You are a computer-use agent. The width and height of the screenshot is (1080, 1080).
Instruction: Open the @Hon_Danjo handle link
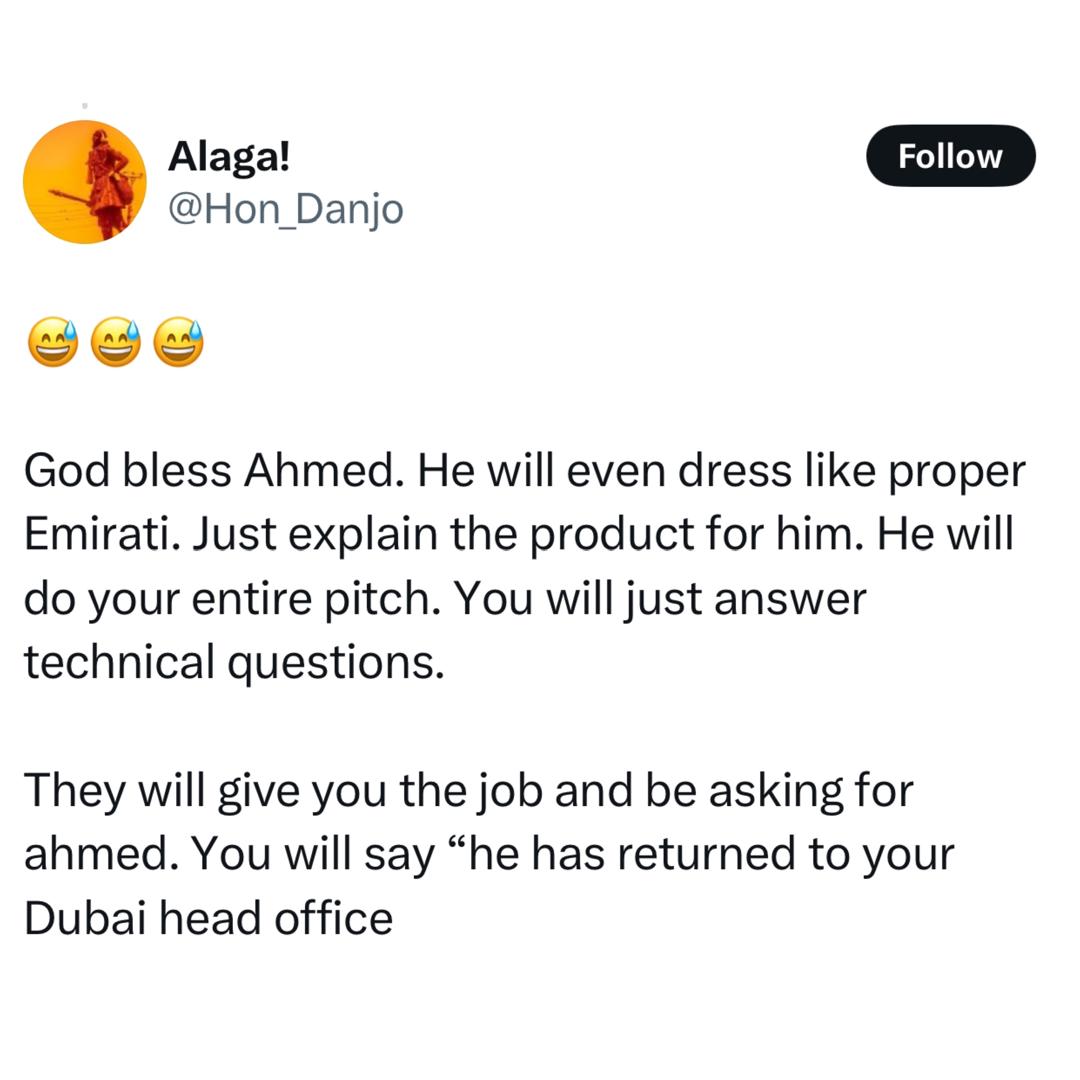(x=286, y=209)
